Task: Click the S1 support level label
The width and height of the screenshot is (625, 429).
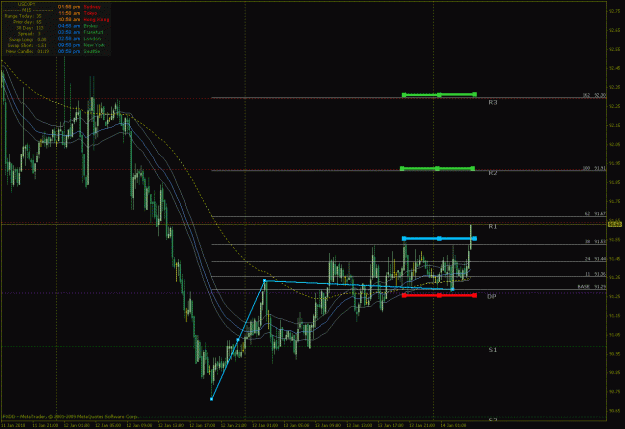Action: [x=493, y=350]
